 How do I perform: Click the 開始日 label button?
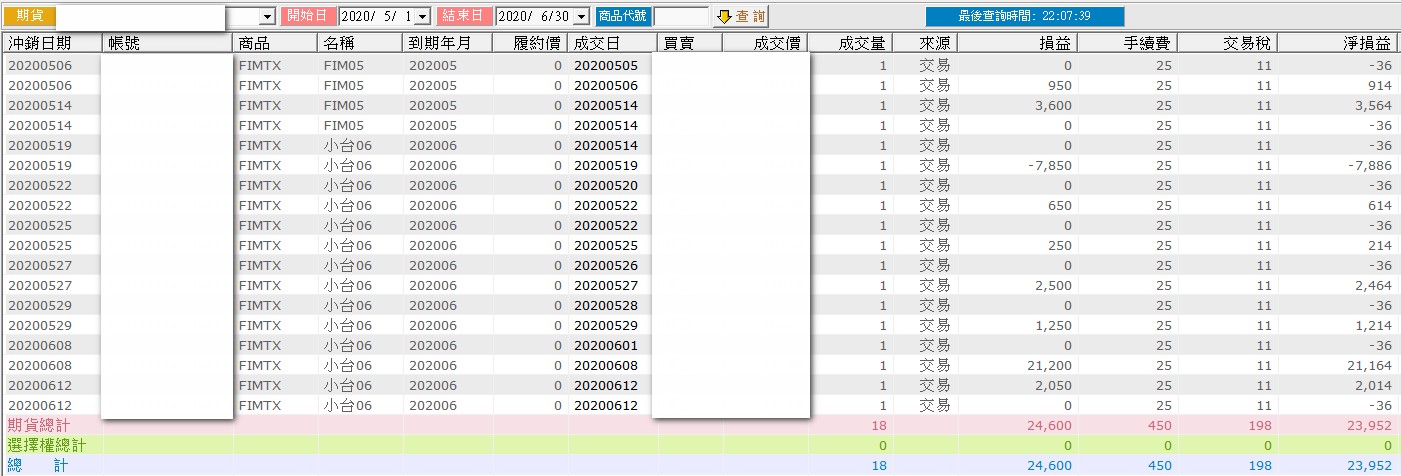[x=308, y=16]
